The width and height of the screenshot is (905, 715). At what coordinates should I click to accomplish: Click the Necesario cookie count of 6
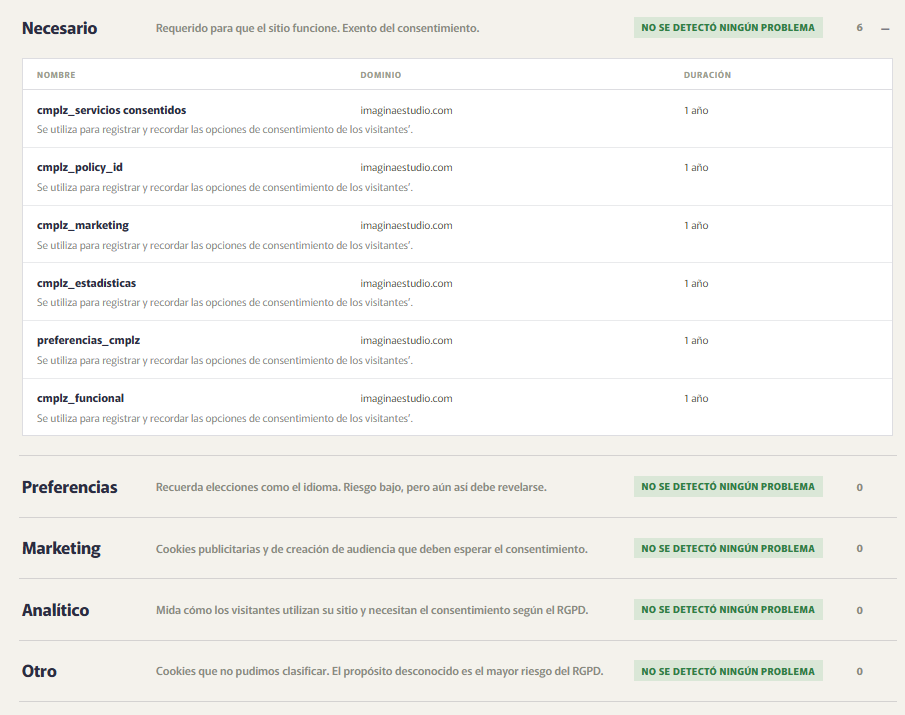click(x=859, y=28)
